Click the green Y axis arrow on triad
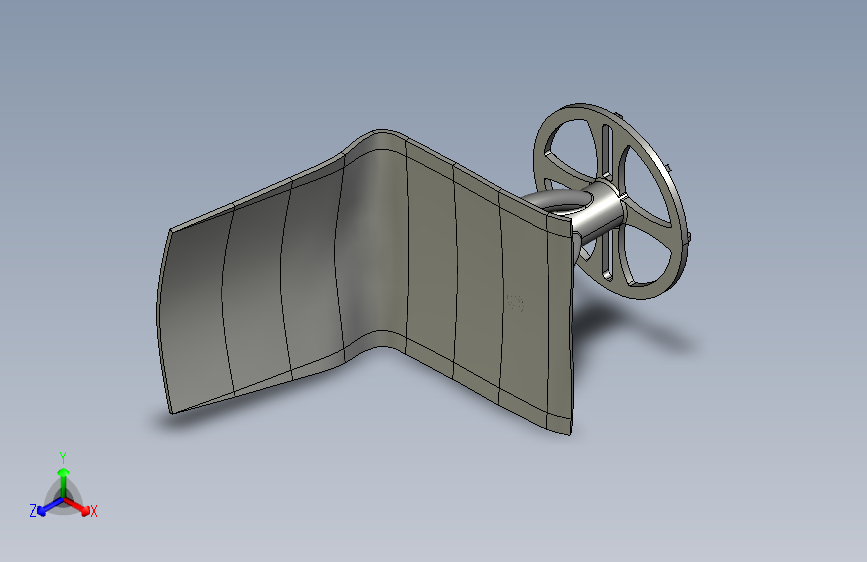Image resolution: width=867 pixels, height=562 pixels. click(x=64, y=481)
